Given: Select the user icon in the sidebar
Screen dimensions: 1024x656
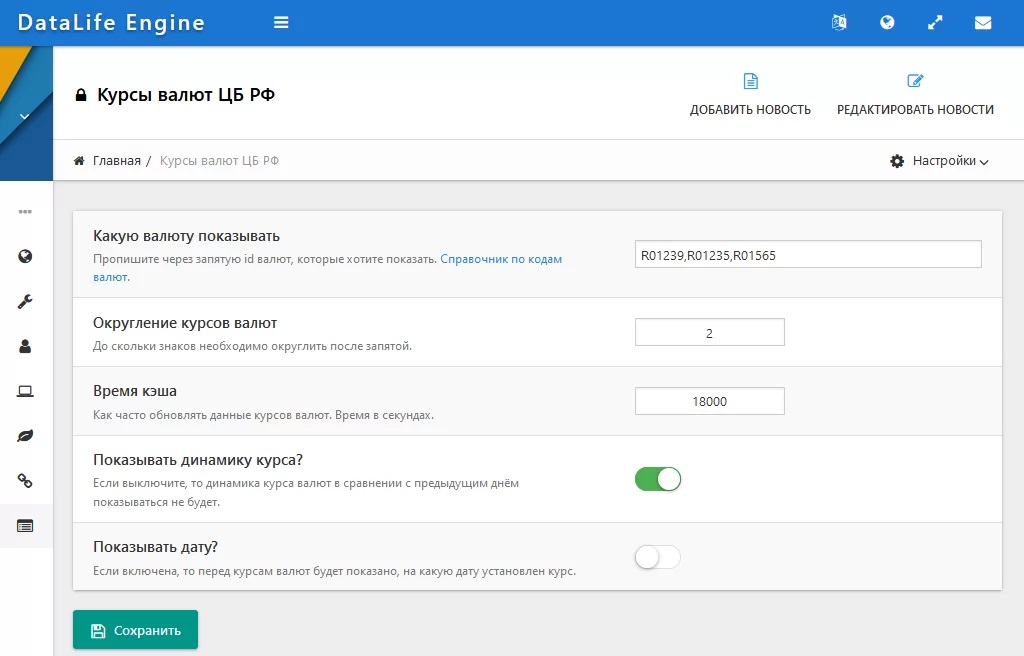Looking at the screenshot, I should [x=26, y=346].
